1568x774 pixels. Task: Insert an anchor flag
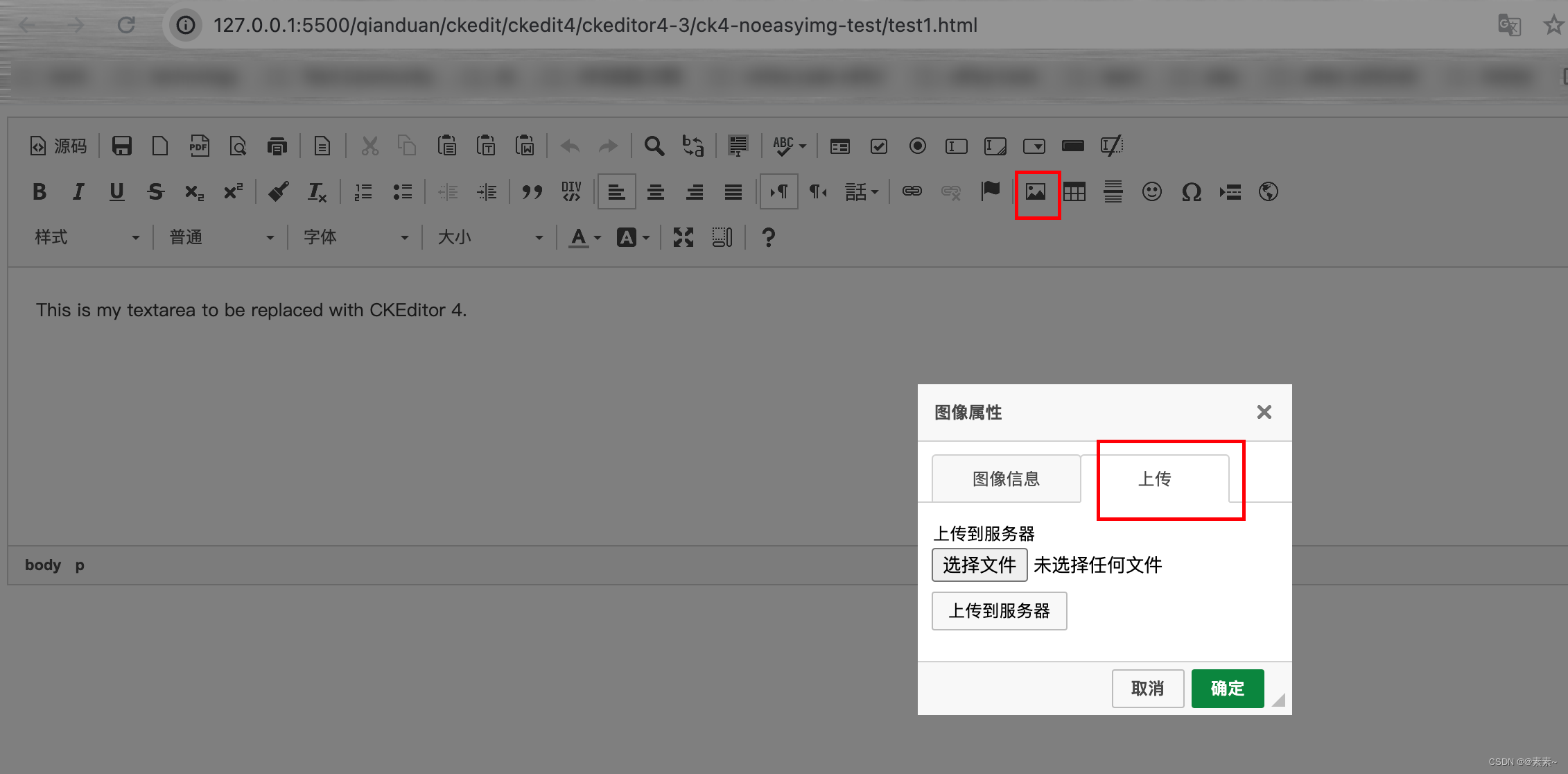[x=991, y=192]
